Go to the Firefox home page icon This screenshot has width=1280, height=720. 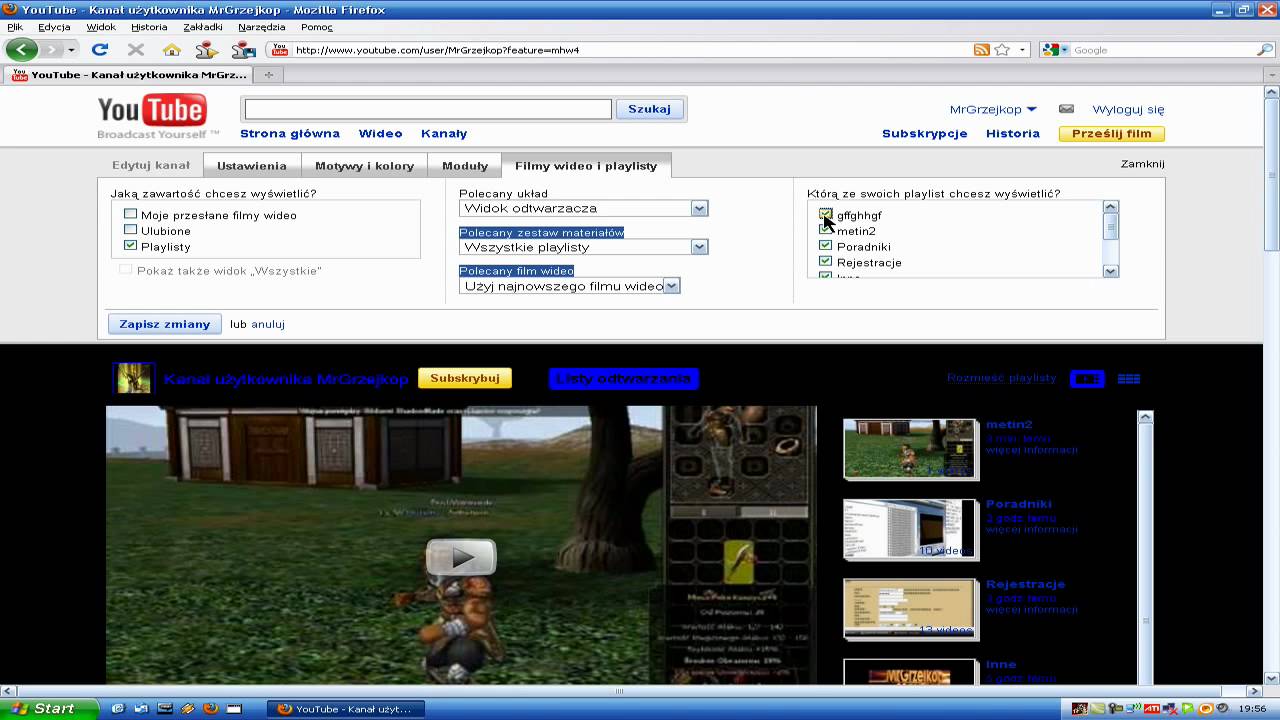[172, 49]
